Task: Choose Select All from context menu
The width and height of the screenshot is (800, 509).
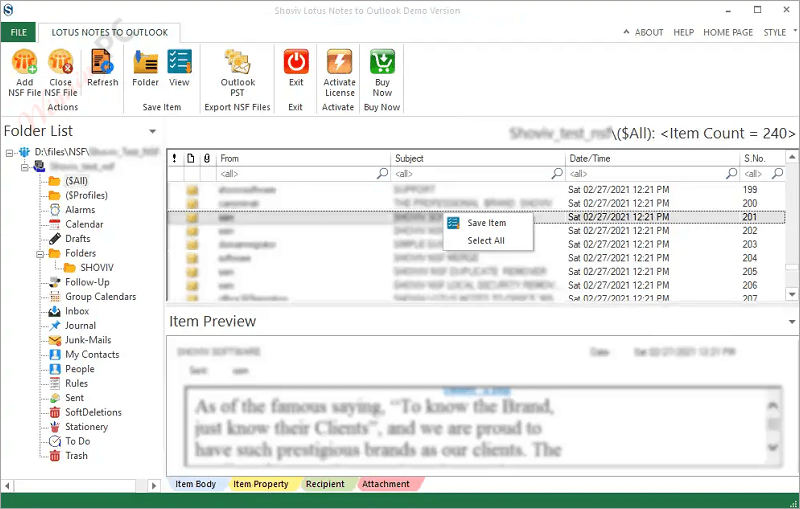Action: (488, 241)
